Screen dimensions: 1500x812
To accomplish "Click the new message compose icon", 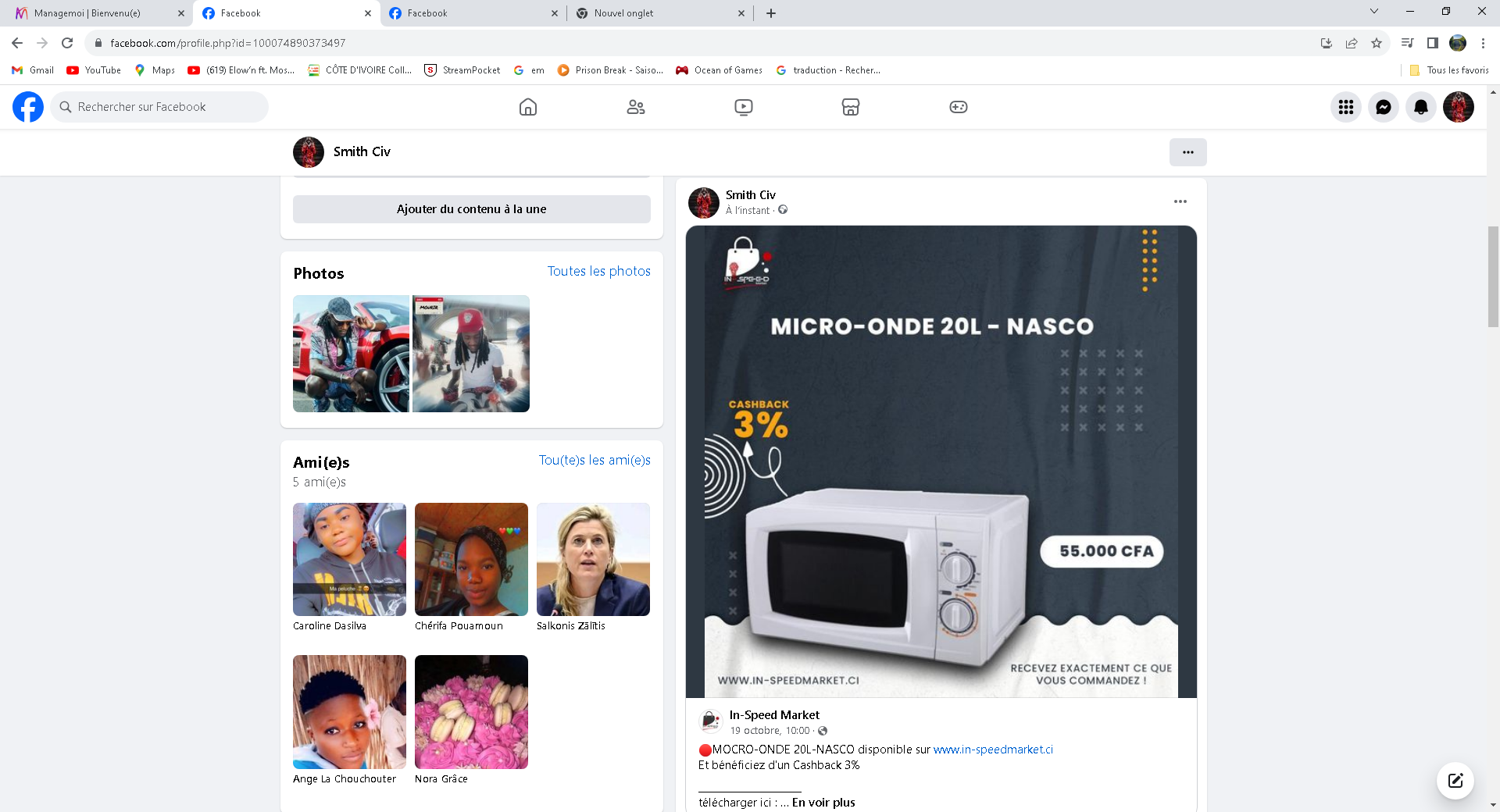I will (x=1455, y=781).
